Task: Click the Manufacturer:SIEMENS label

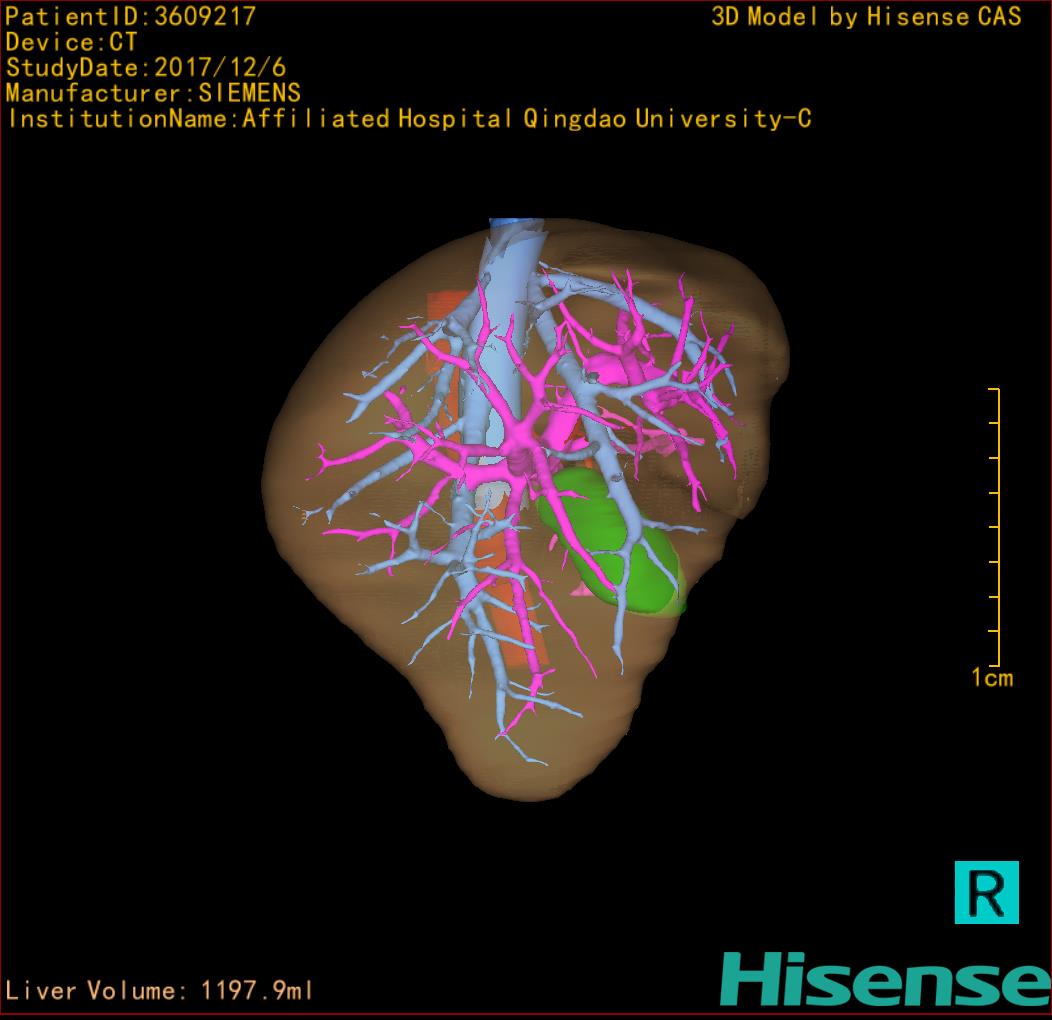Action: pos(153,93)
